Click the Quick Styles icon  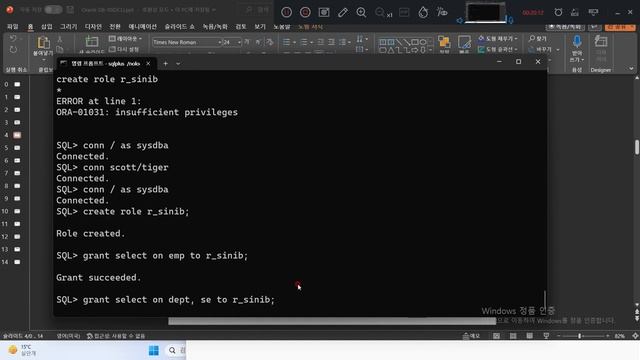[464, 42]
